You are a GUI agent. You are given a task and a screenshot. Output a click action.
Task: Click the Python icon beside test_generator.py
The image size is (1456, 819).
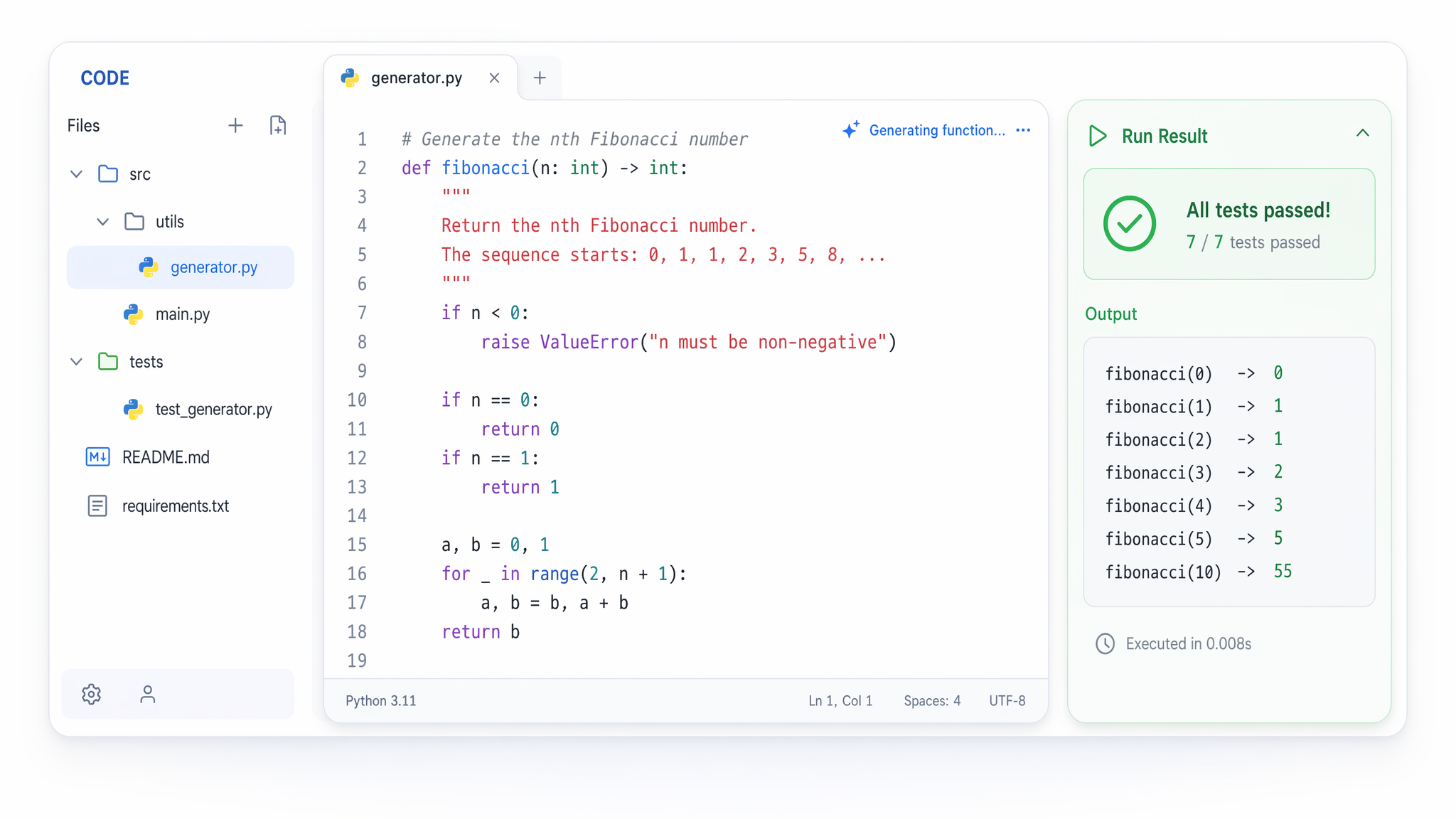click(133, 409)
